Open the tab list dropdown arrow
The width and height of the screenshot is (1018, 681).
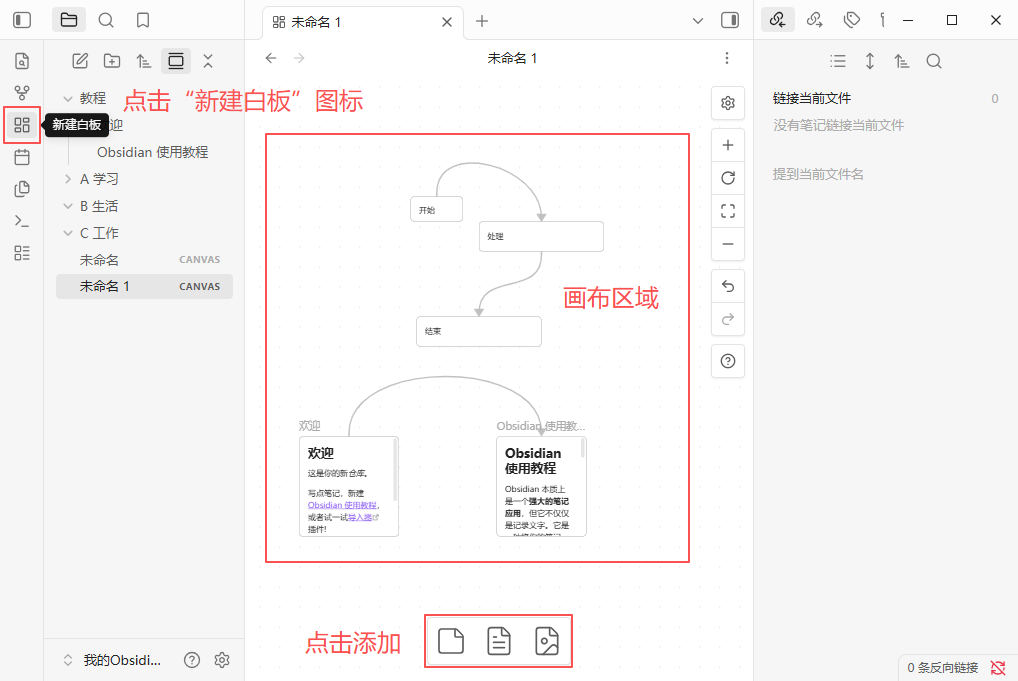698,21
